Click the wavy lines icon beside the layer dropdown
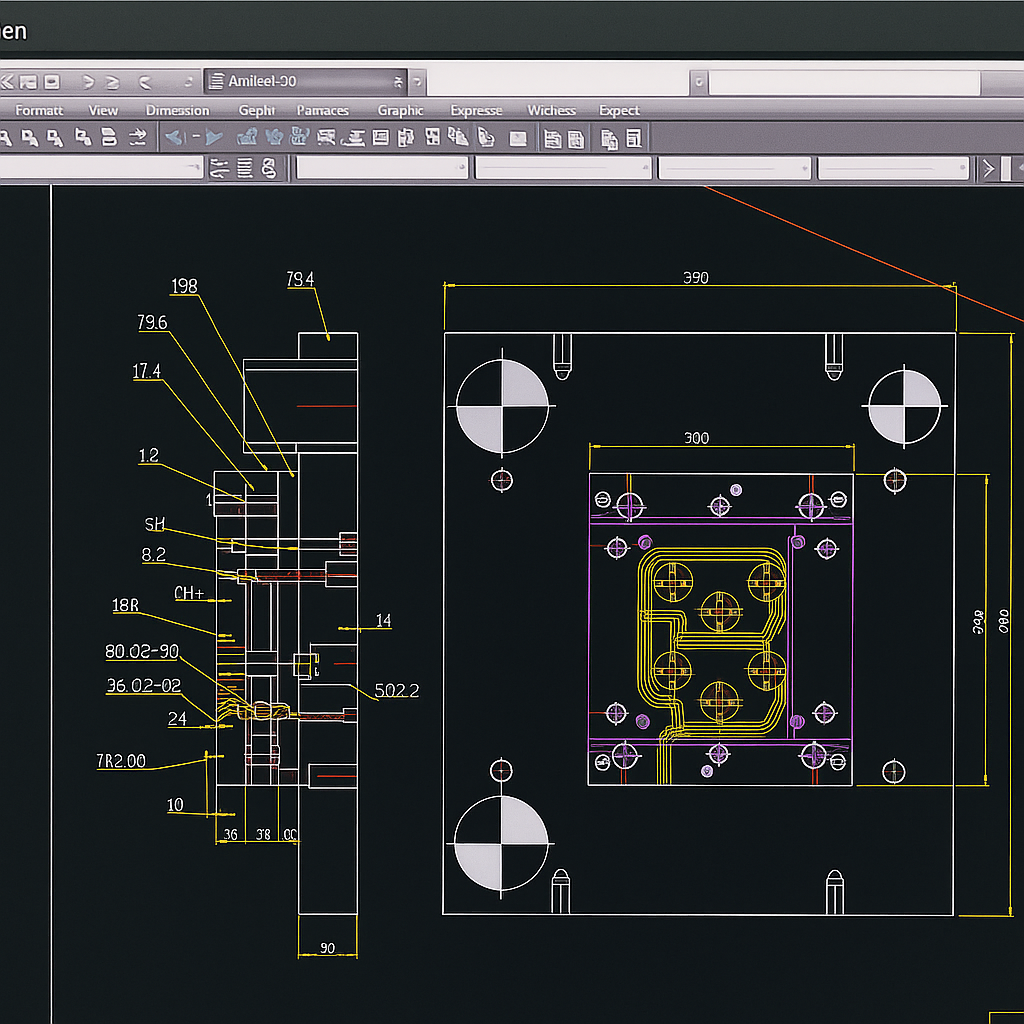The image size is (1024, 1024). 219,168
